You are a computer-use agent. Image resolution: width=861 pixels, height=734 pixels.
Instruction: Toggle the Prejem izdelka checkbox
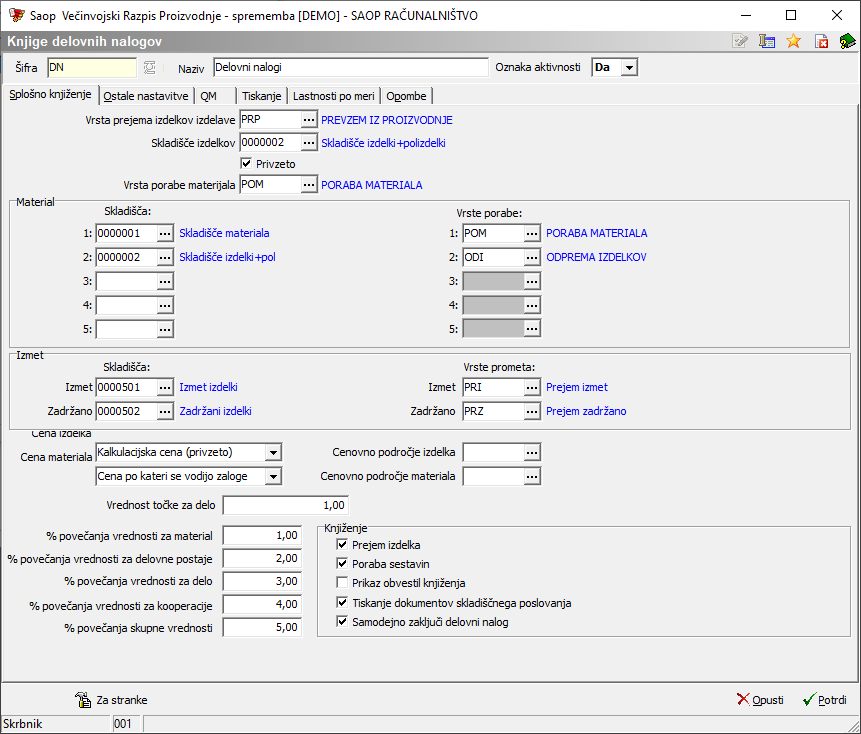[342, 545]
